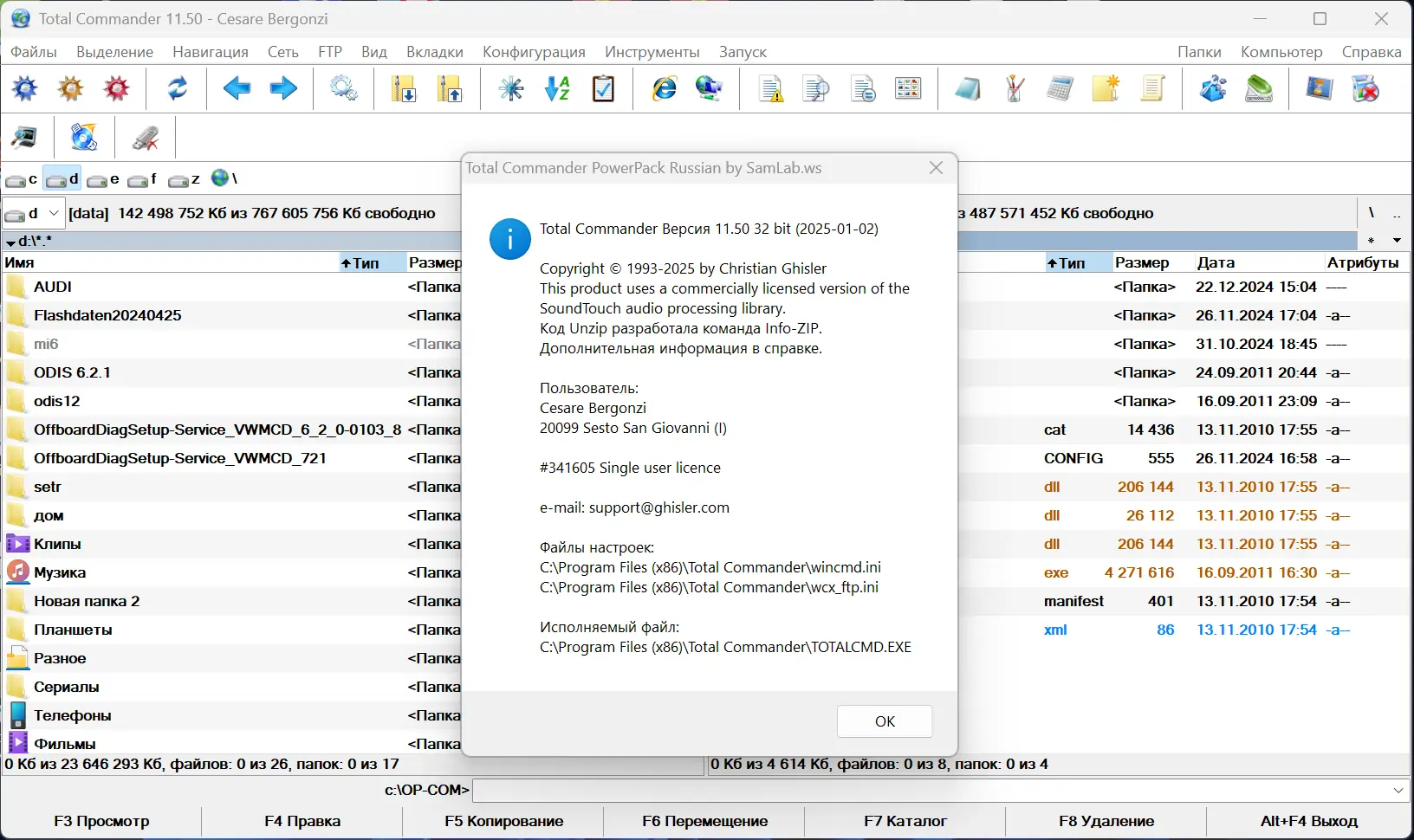This screenshot has width=1414, height=840.
Task: Refresh panels with the blue arrows icon
Action: click(x=178, y=88)
